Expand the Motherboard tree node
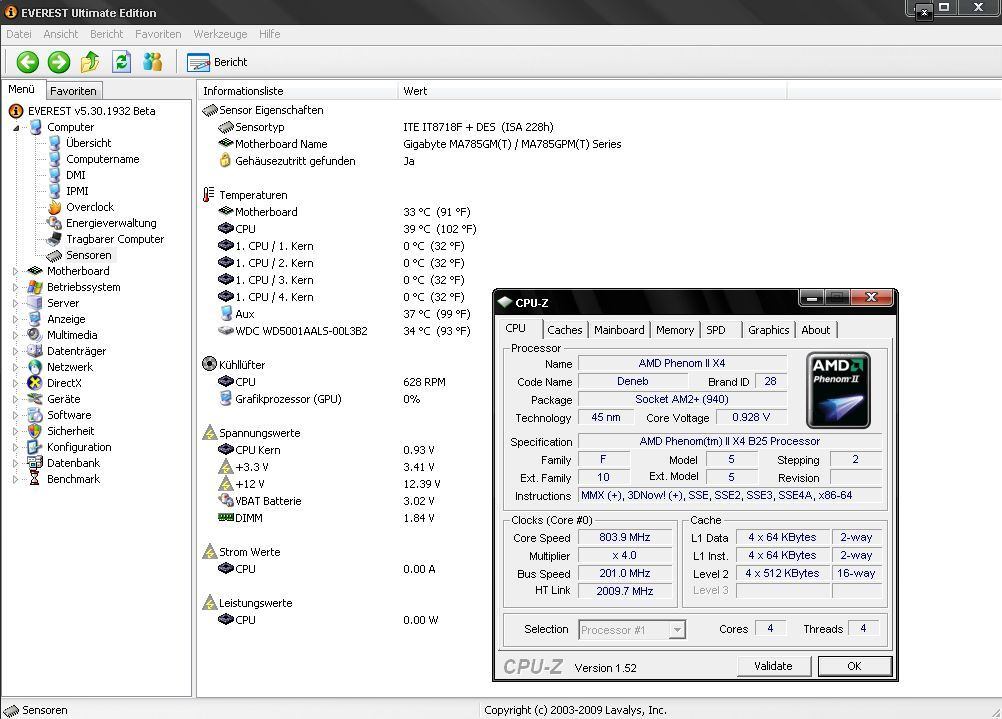1002x719 pixels. tap(16, 272)
